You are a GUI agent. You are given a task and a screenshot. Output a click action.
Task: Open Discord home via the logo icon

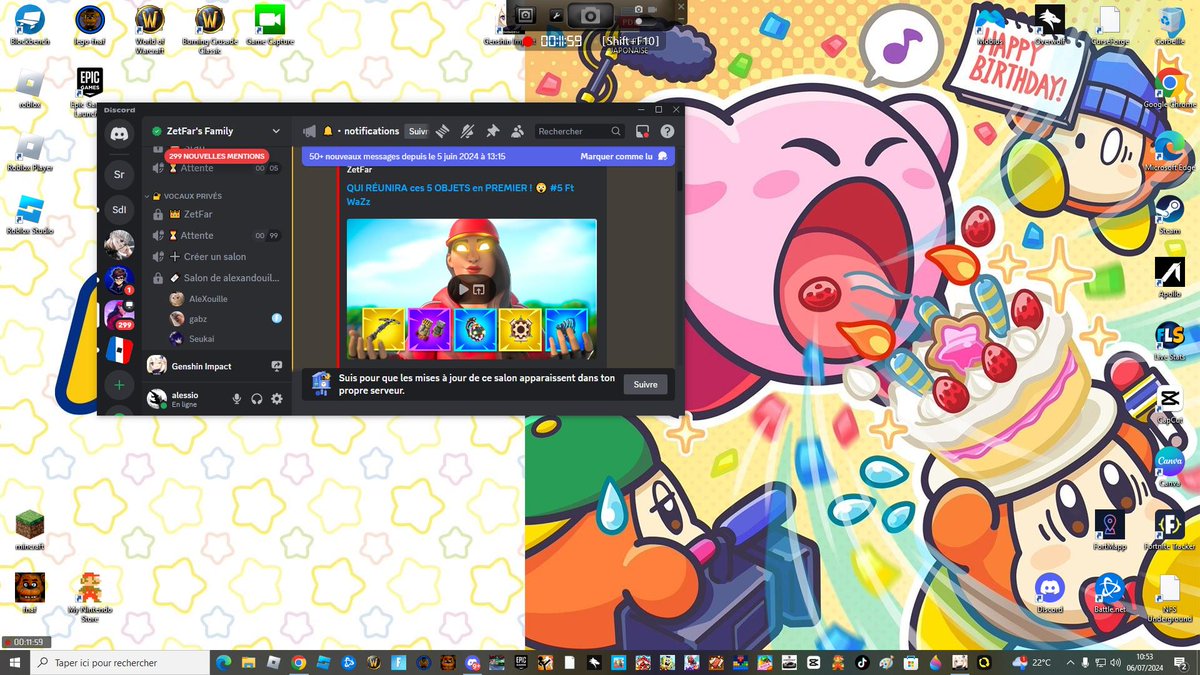tap(119, 133)
